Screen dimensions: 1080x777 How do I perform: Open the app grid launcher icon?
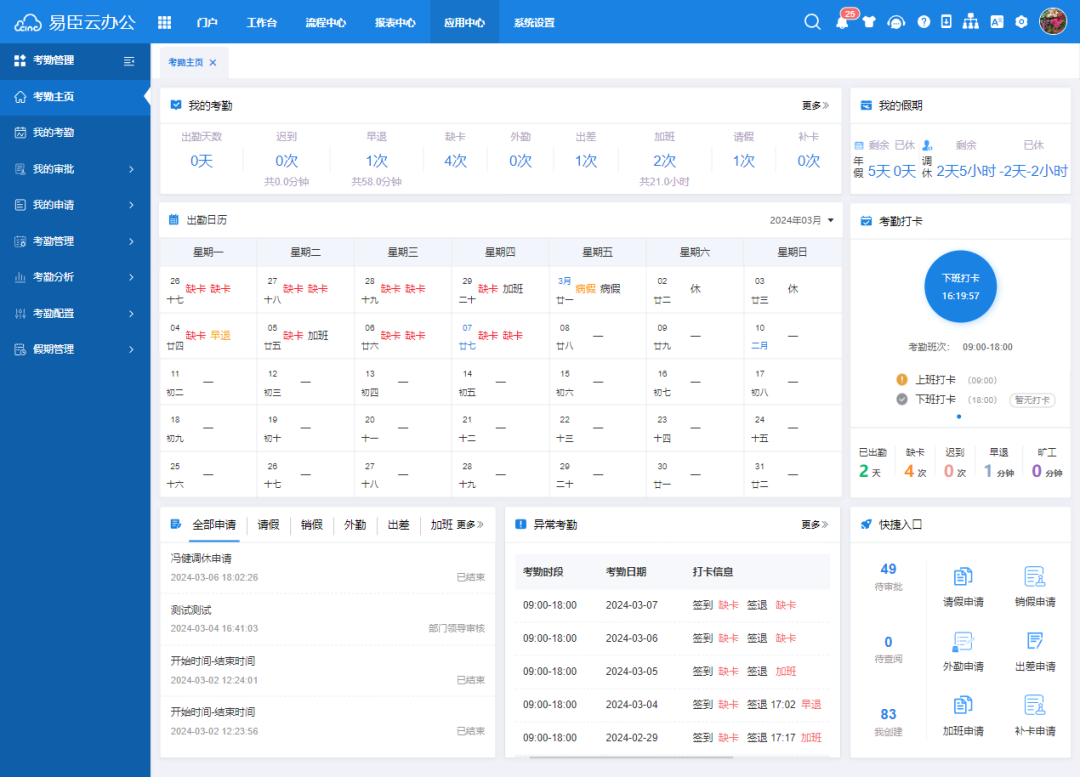(x=164, y=22)
